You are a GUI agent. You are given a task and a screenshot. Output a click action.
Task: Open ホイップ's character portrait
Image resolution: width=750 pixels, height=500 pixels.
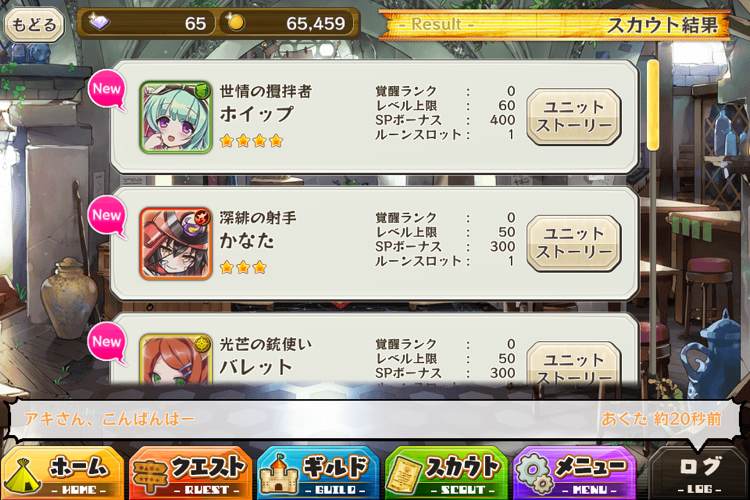176,117
